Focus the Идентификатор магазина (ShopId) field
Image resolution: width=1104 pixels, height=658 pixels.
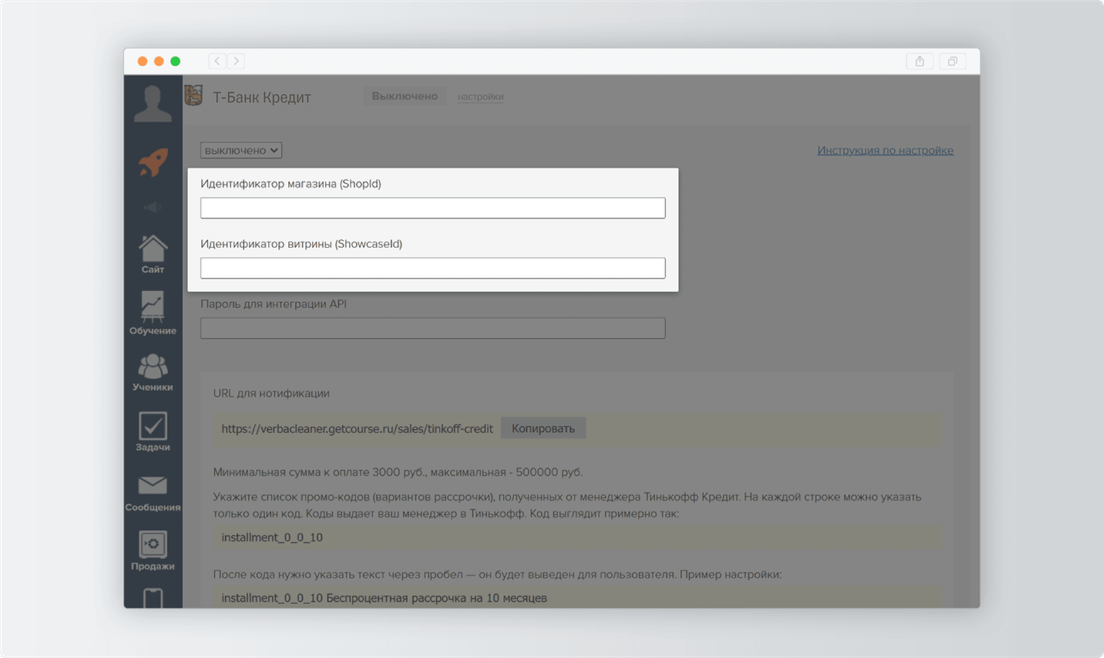click(432, 208)
